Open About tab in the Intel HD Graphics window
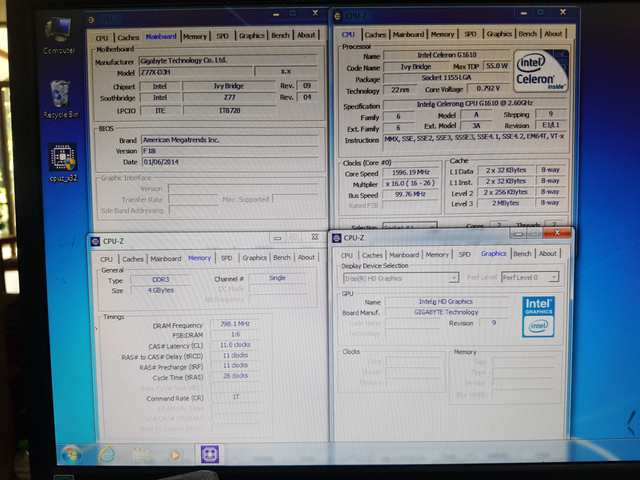This screenshot has height=480, width=640. 547,253
